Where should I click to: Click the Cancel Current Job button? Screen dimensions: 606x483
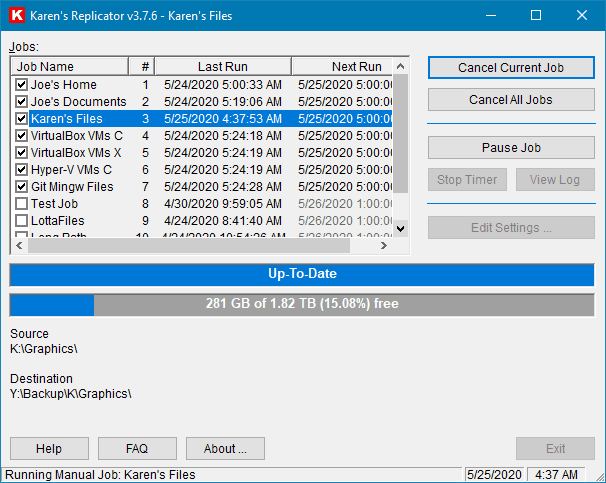click(x=511, y=68)
